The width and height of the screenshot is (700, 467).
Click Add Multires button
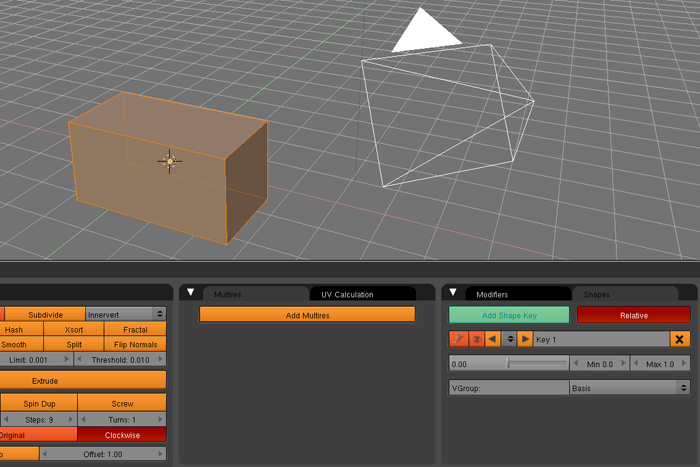coord(307,315)
